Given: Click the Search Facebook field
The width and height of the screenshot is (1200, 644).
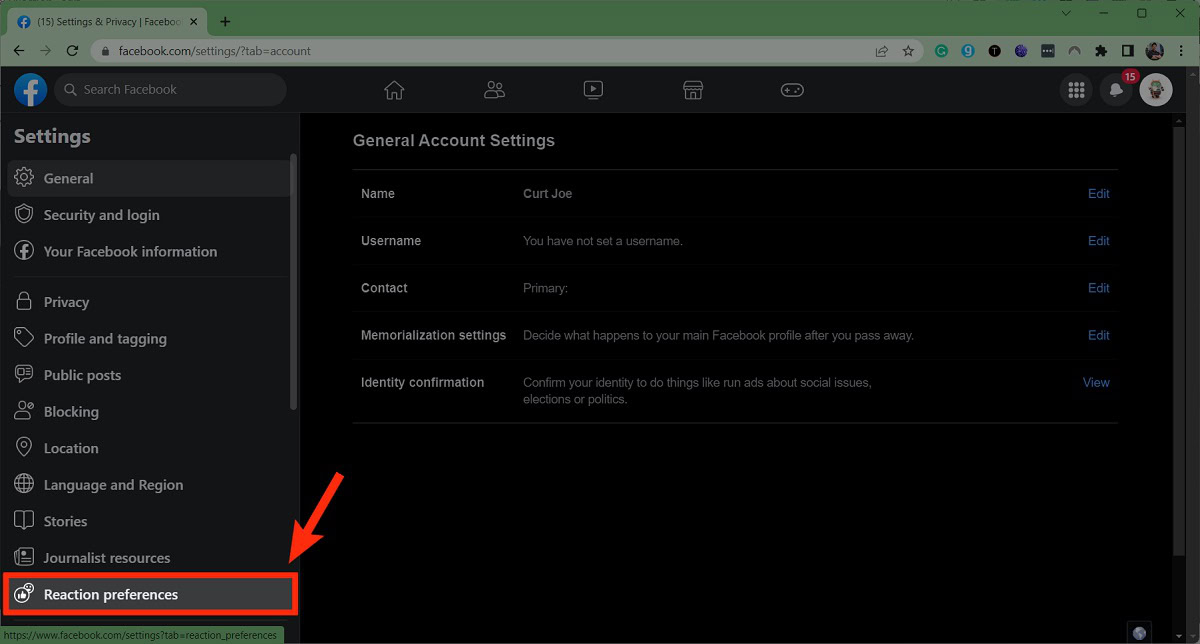Looking at the screenshot, I should click(170, 90).
